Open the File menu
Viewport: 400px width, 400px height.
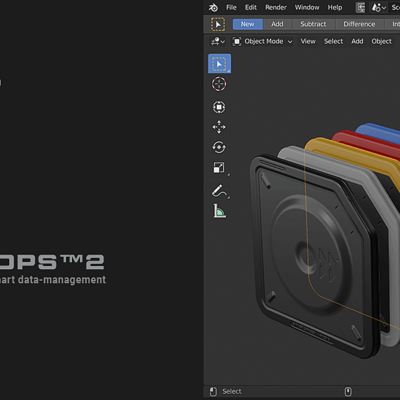coord(231,7)
